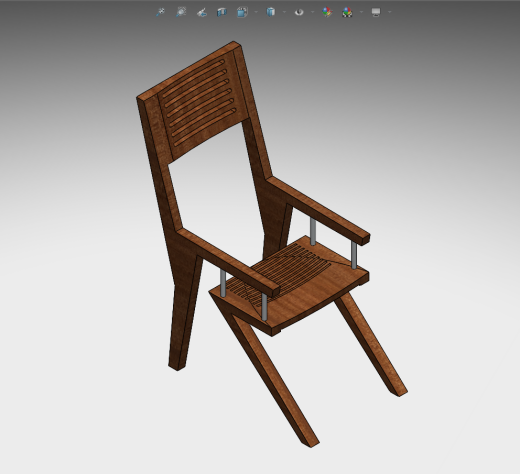This screenshot has height=474, width=520.
Task: Open the Display Style dropdown arrow
Action: [x=284, y=12]
